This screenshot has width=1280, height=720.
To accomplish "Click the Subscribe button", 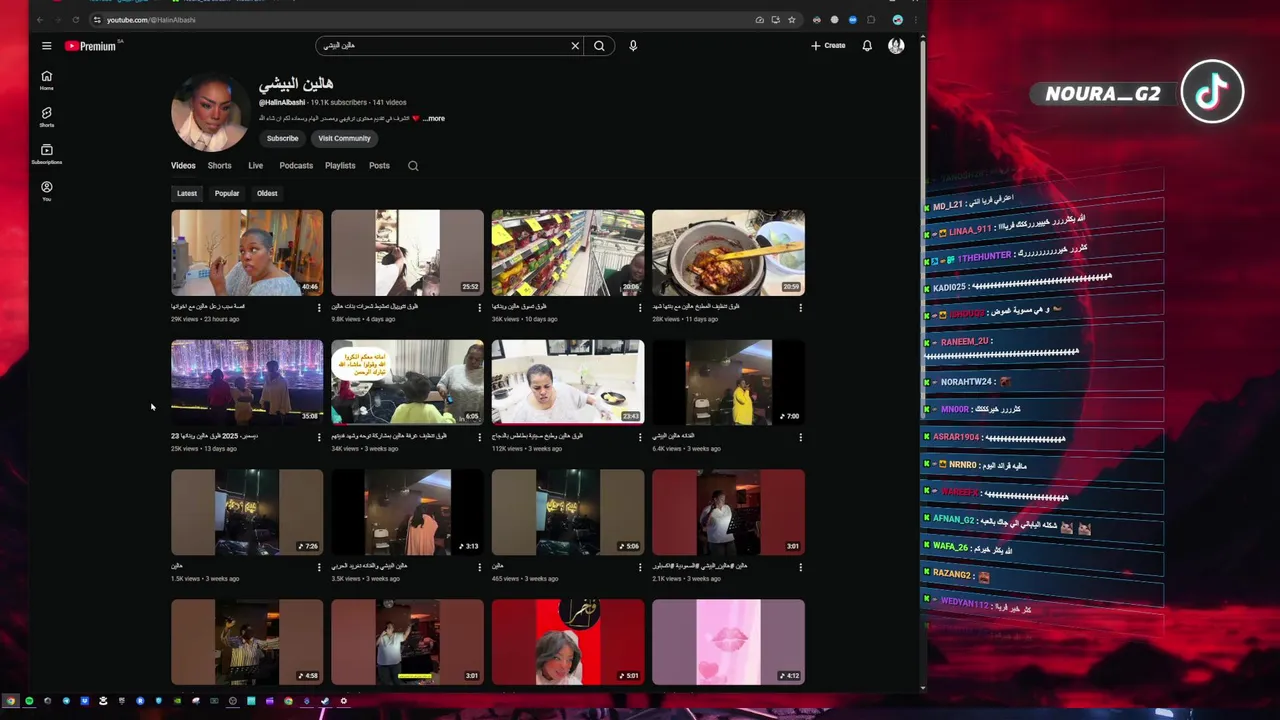I will point(282,139).
